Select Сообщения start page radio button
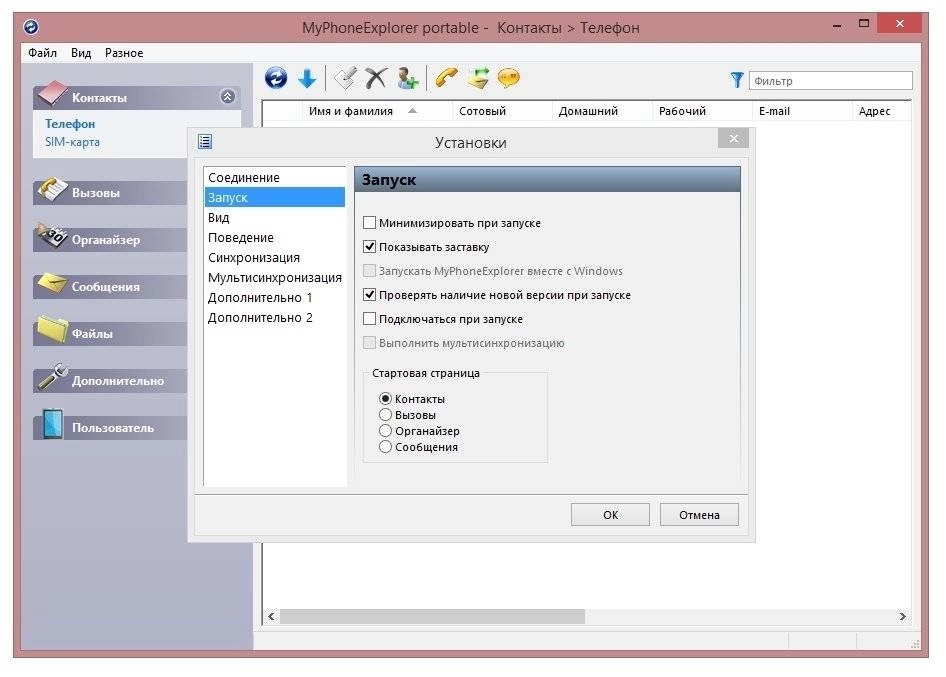Viewport: 946px width, 677px height. (386, 447)
